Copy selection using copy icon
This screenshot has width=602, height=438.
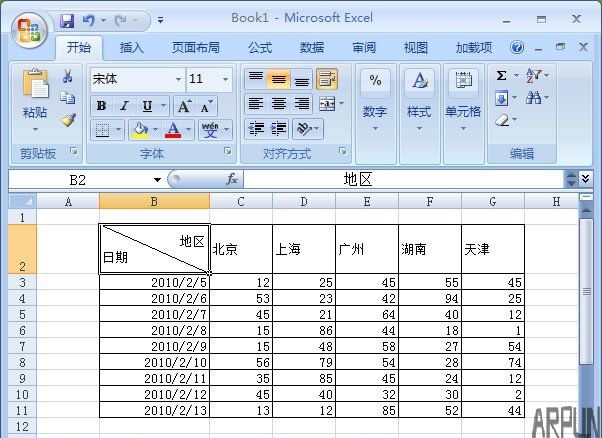click(x=68, y=98)
